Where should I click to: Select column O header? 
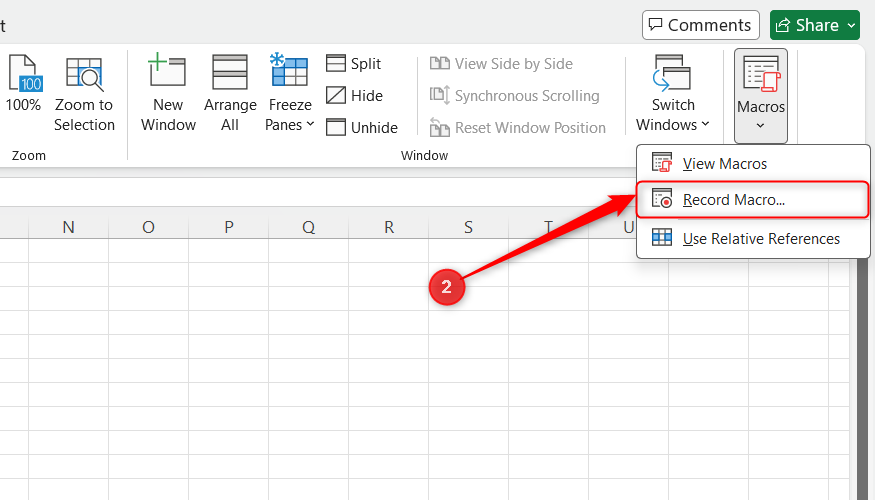pyautogui.click(x=148, y=227)
